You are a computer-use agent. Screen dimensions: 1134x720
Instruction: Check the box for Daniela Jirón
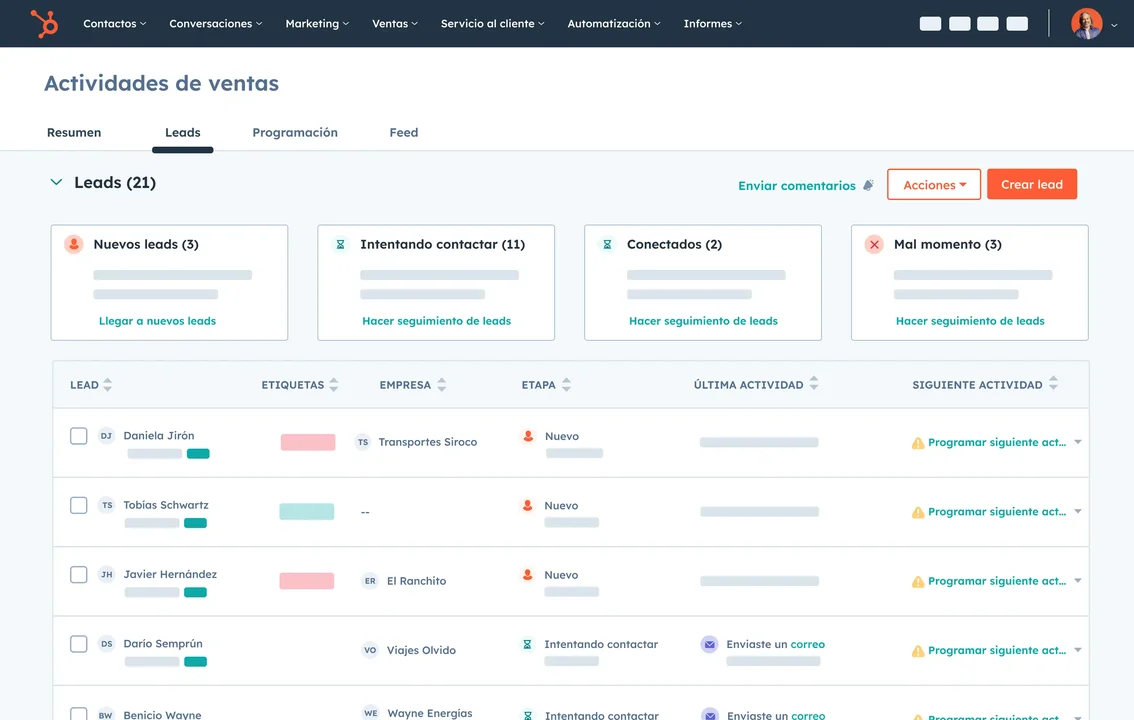pyautogui.click(x=79, y=436)
